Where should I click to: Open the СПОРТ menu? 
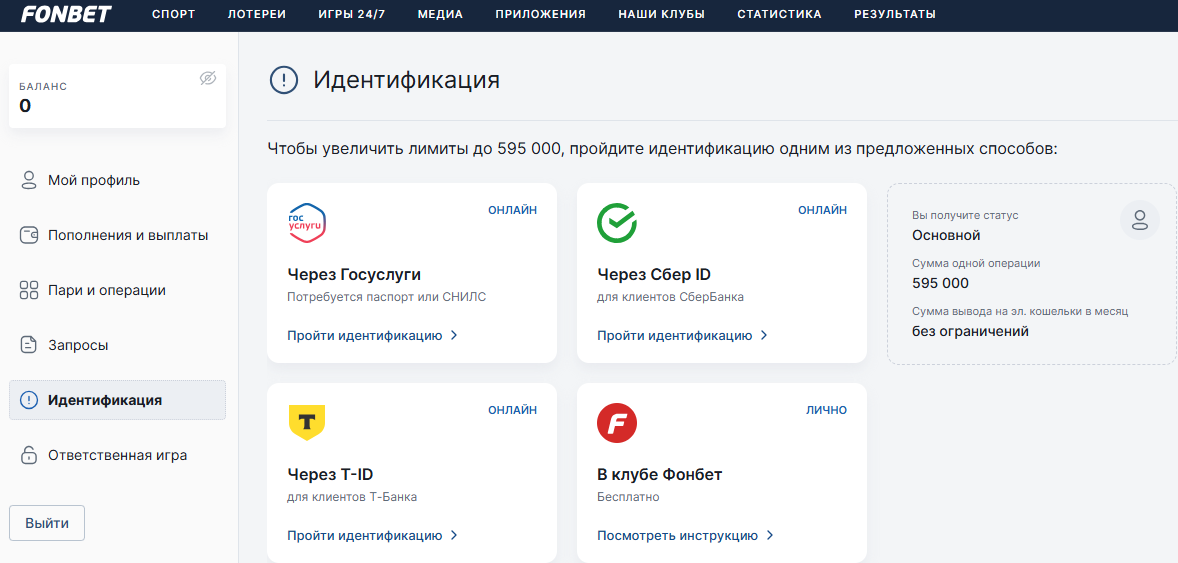[x=174, y=14]
